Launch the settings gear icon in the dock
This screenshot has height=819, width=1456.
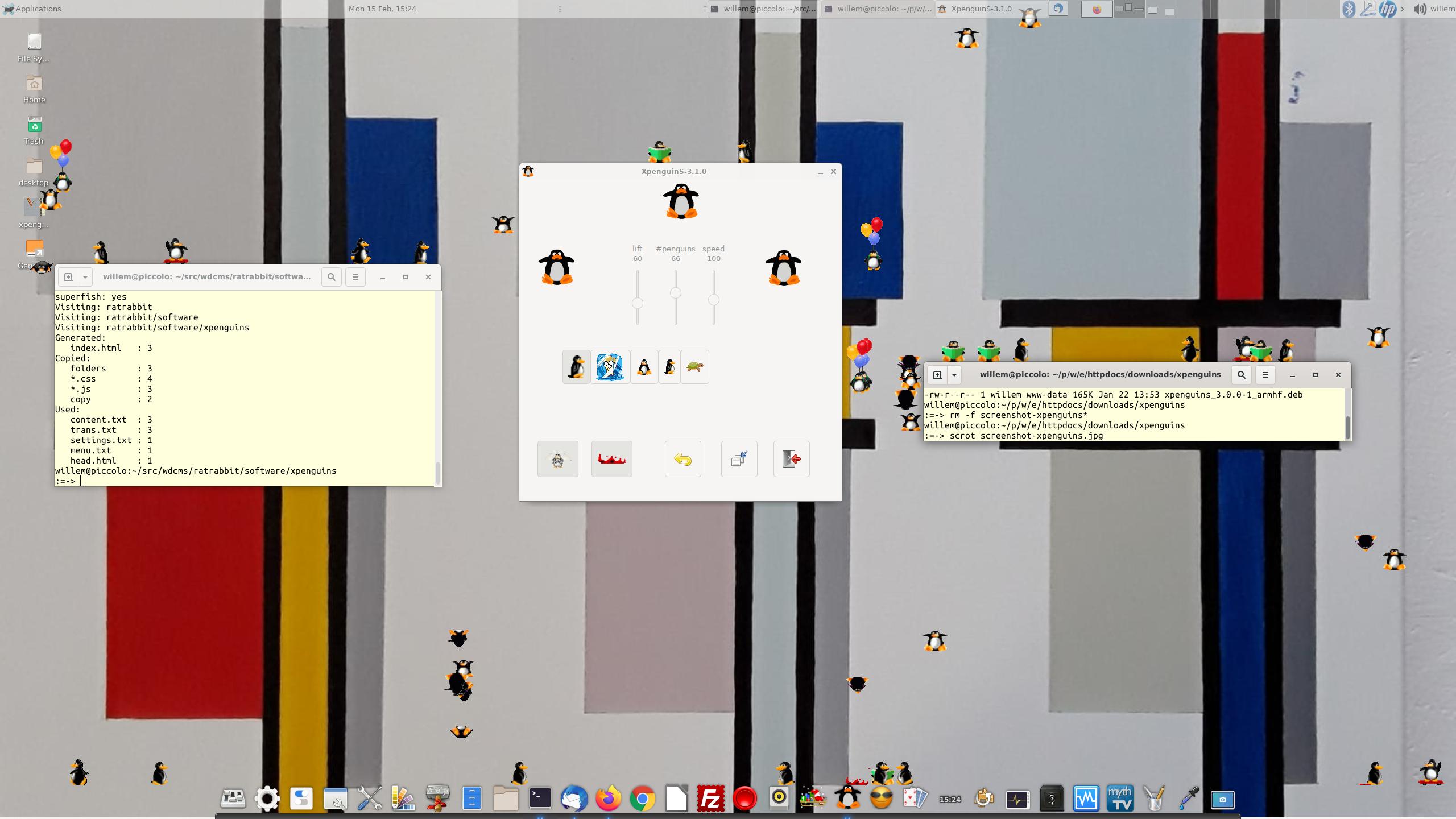tap(267, 799)
